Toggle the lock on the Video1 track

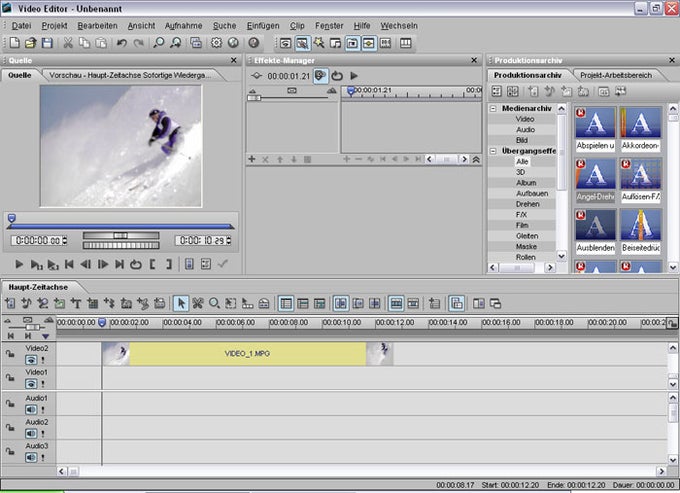pyautogui.click(x=10, y=378)
